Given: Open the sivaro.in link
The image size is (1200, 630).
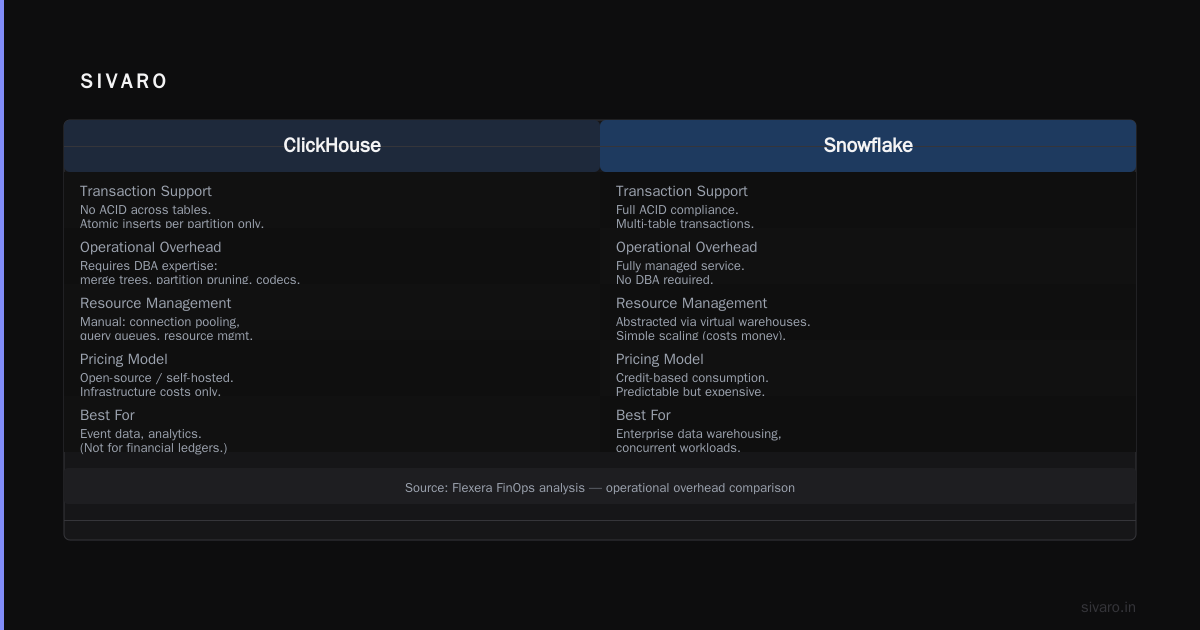Looking at the screenshot, I should [1108, 607].
